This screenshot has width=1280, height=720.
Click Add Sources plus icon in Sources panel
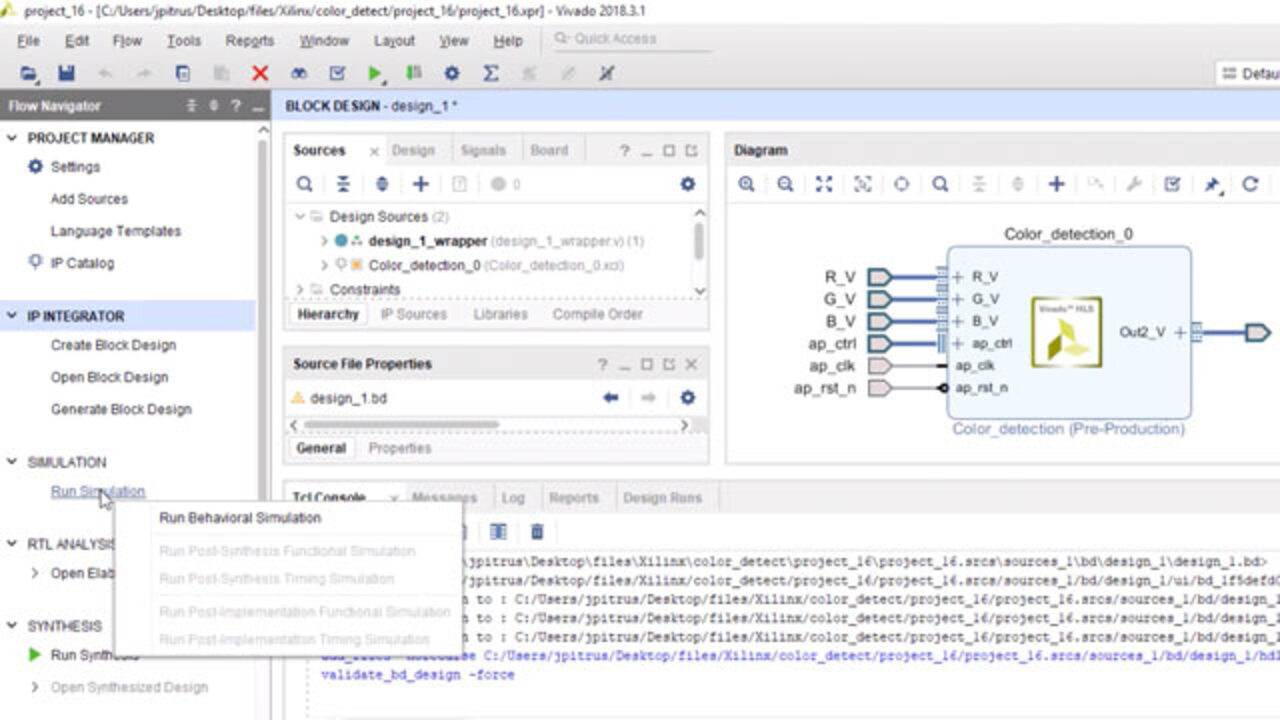point(421,184)
